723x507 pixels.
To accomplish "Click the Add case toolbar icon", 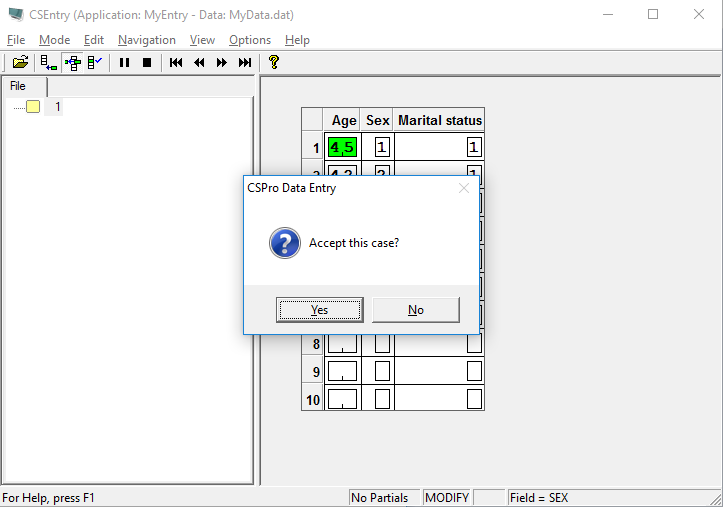I will tap(48, 62).
